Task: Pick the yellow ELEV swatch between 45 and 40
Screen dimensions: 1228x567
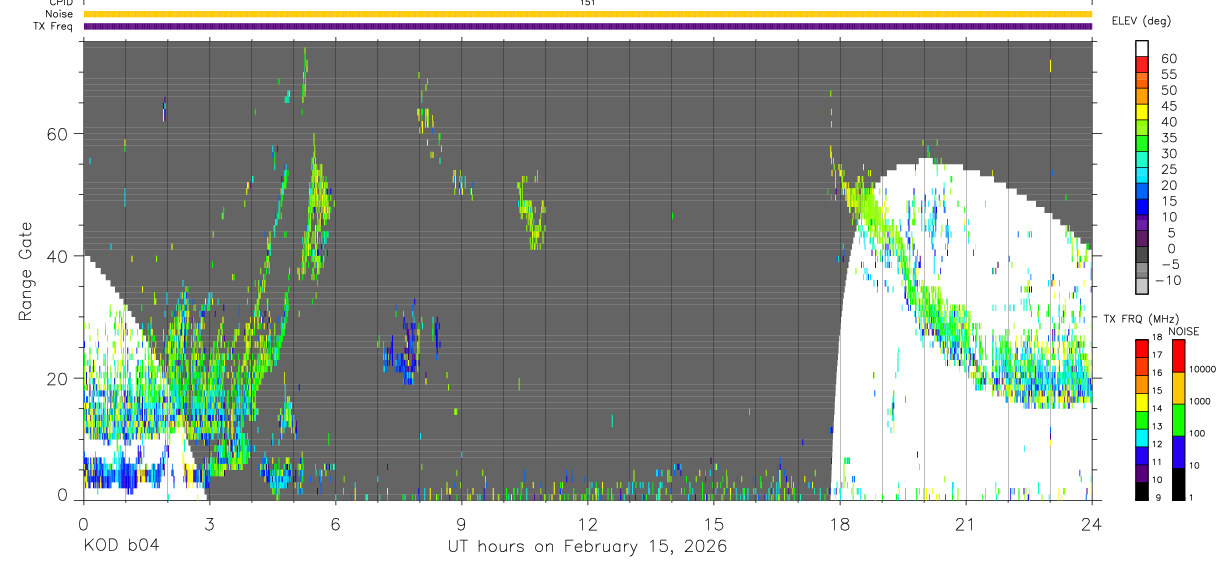Action: (1143, 113)
